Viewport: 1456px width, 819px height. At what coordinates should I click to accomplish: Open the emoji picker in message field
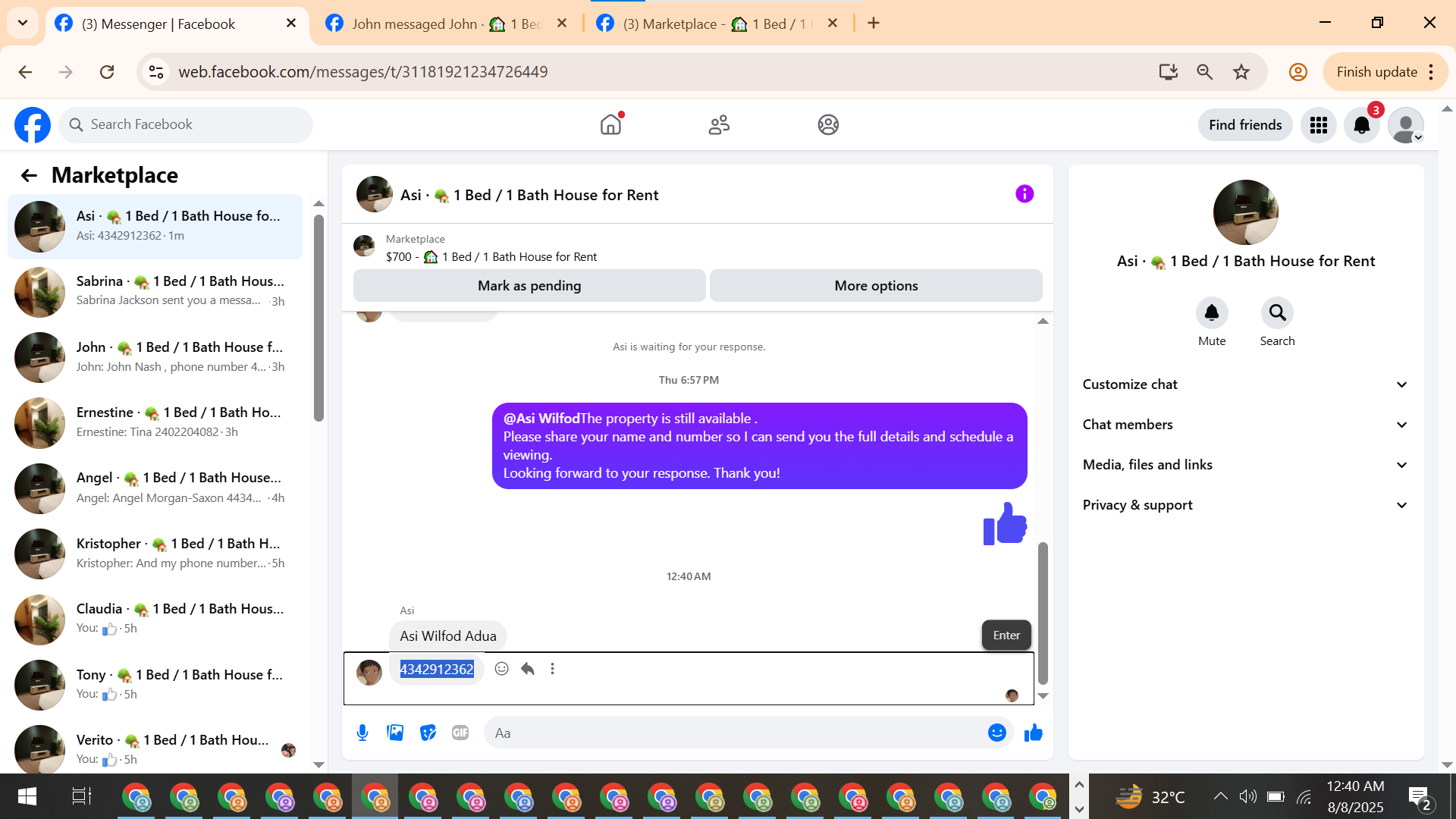coord(996,733)
